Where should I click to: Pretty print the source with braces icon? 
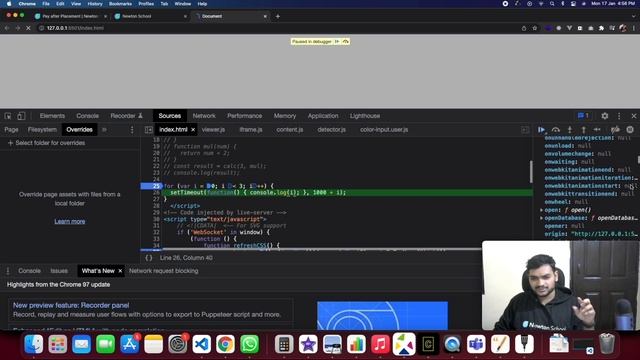click(x=149, y=258)
